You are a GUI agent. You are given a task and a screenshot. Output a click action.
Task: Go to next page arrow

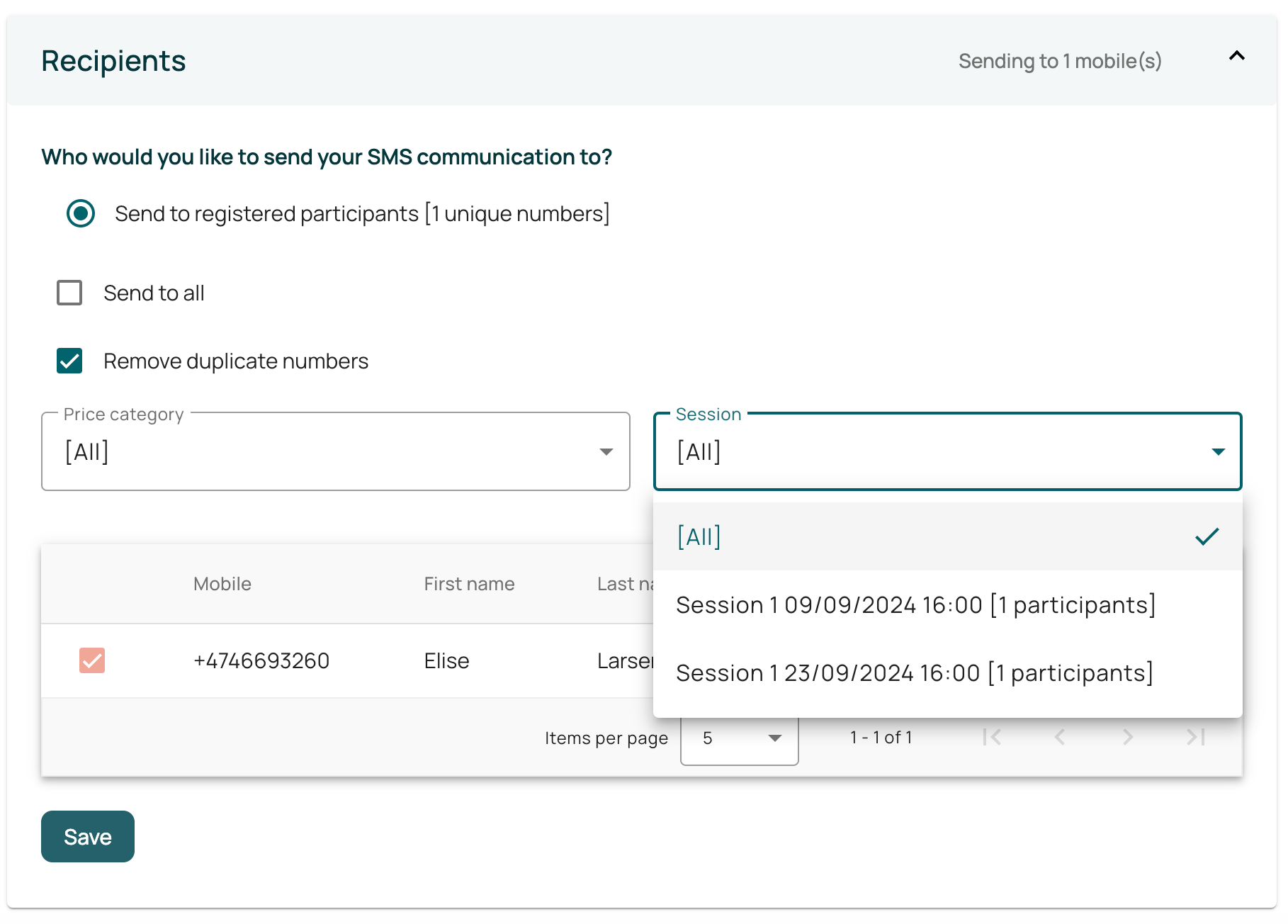click(1128, 738)
